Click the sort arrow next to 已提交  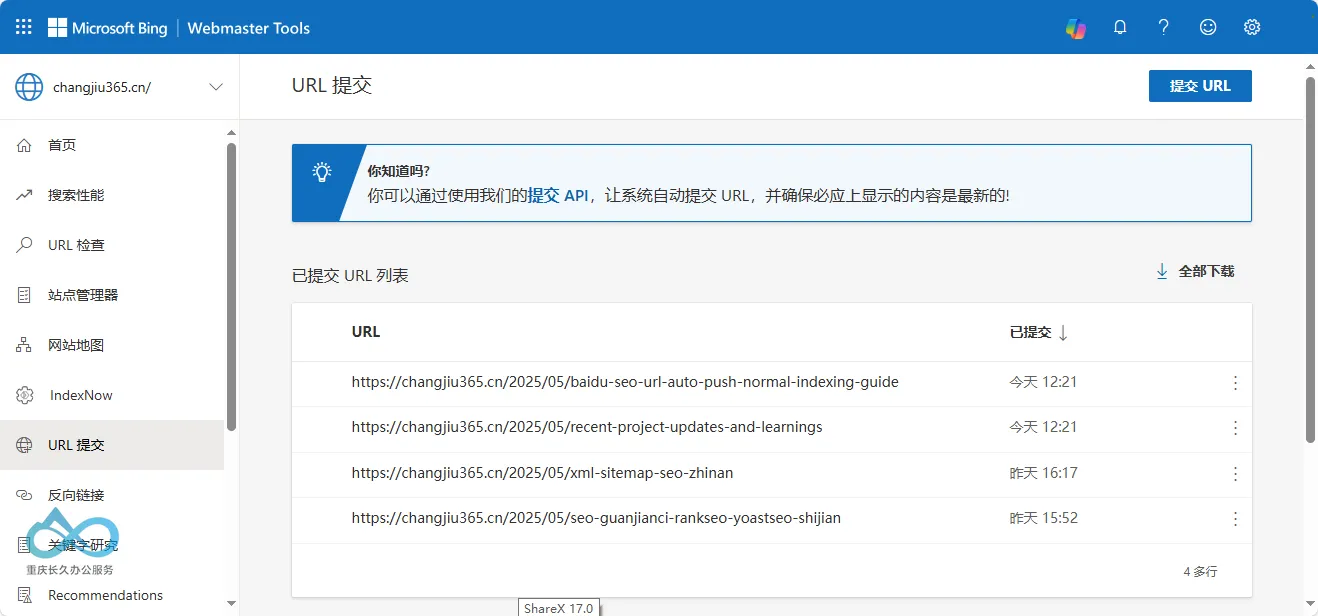[x=1063, y=333]
